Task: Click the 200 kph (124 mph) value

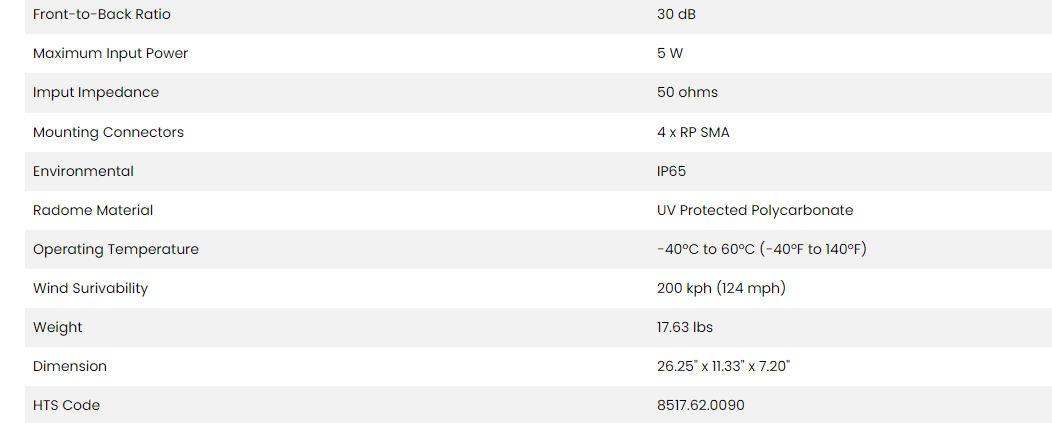Action: click(721, 288)
